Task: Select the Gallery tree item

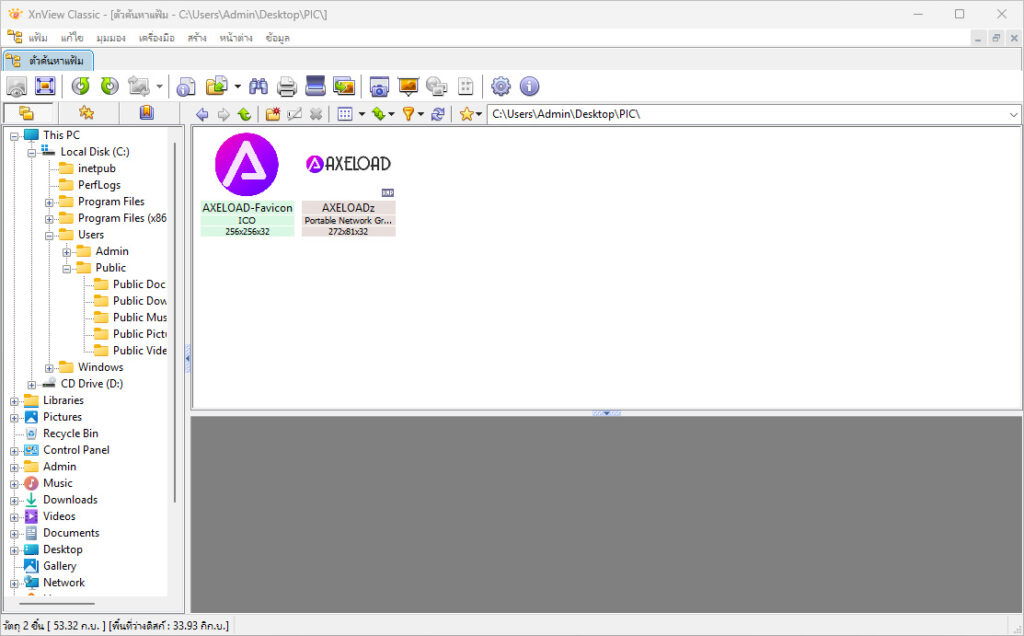Action: click(x=59, y=566)
